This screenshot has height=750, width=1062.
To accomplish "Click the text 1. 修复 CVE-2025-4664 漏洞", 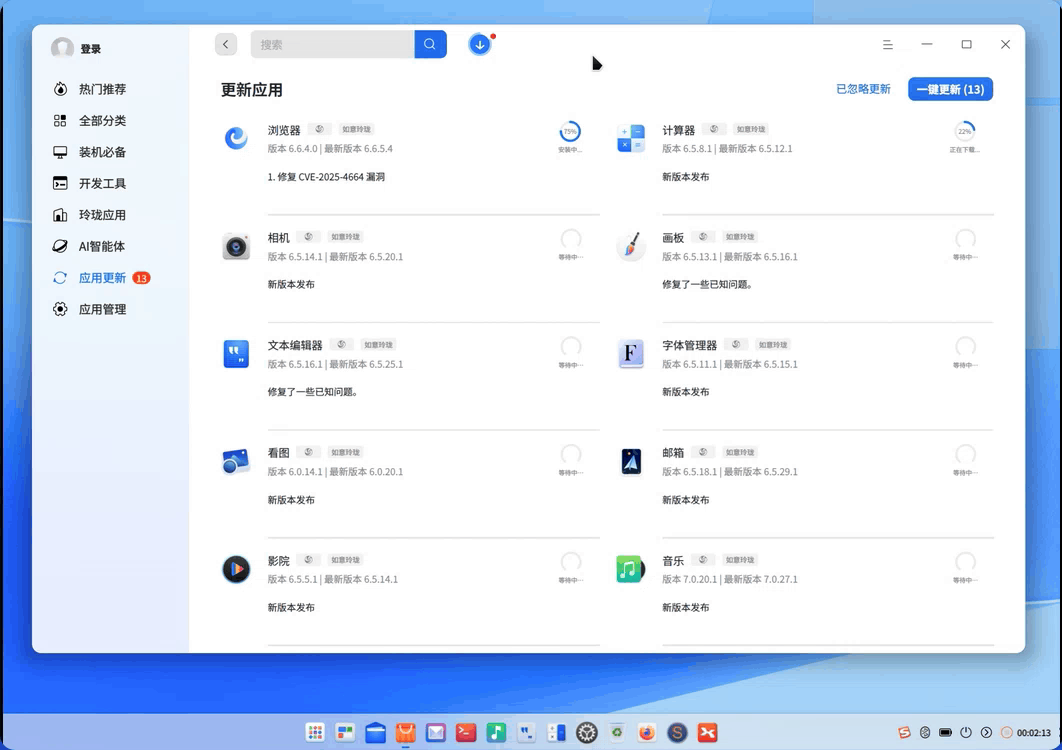I will click(326, 177).
